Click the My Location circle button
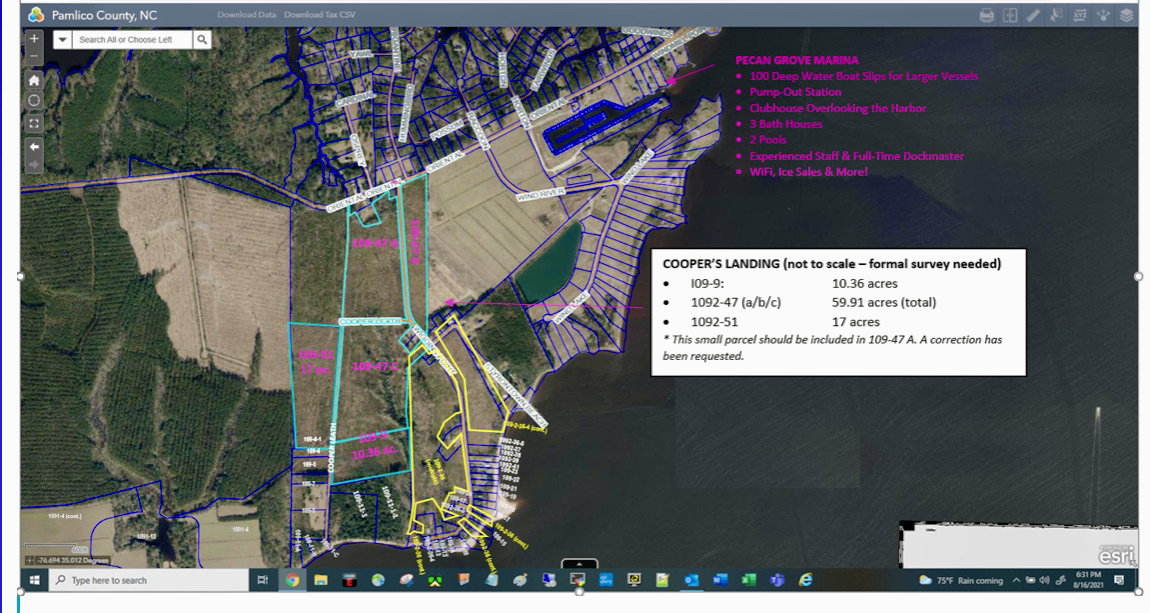Viewport: 1150px width, 613px height. (x=34, y=100)
